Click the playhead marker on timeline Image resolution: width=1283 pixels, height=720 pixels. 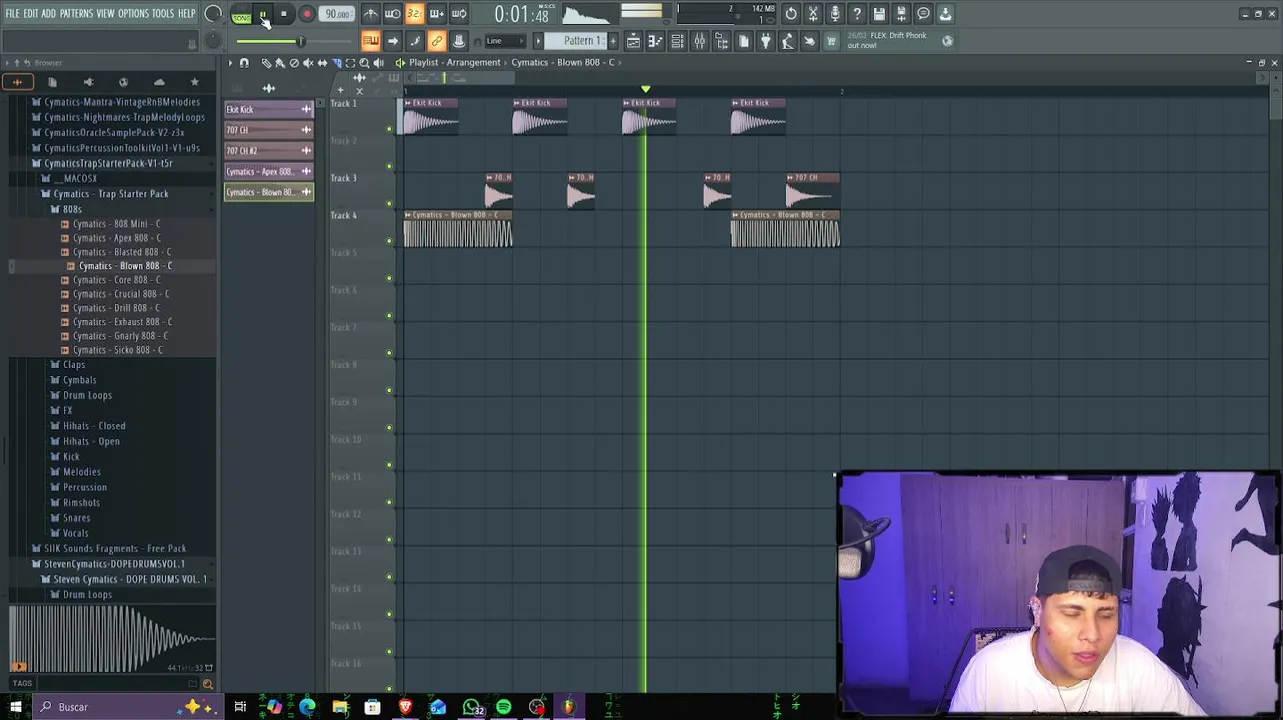pos(645,89)
